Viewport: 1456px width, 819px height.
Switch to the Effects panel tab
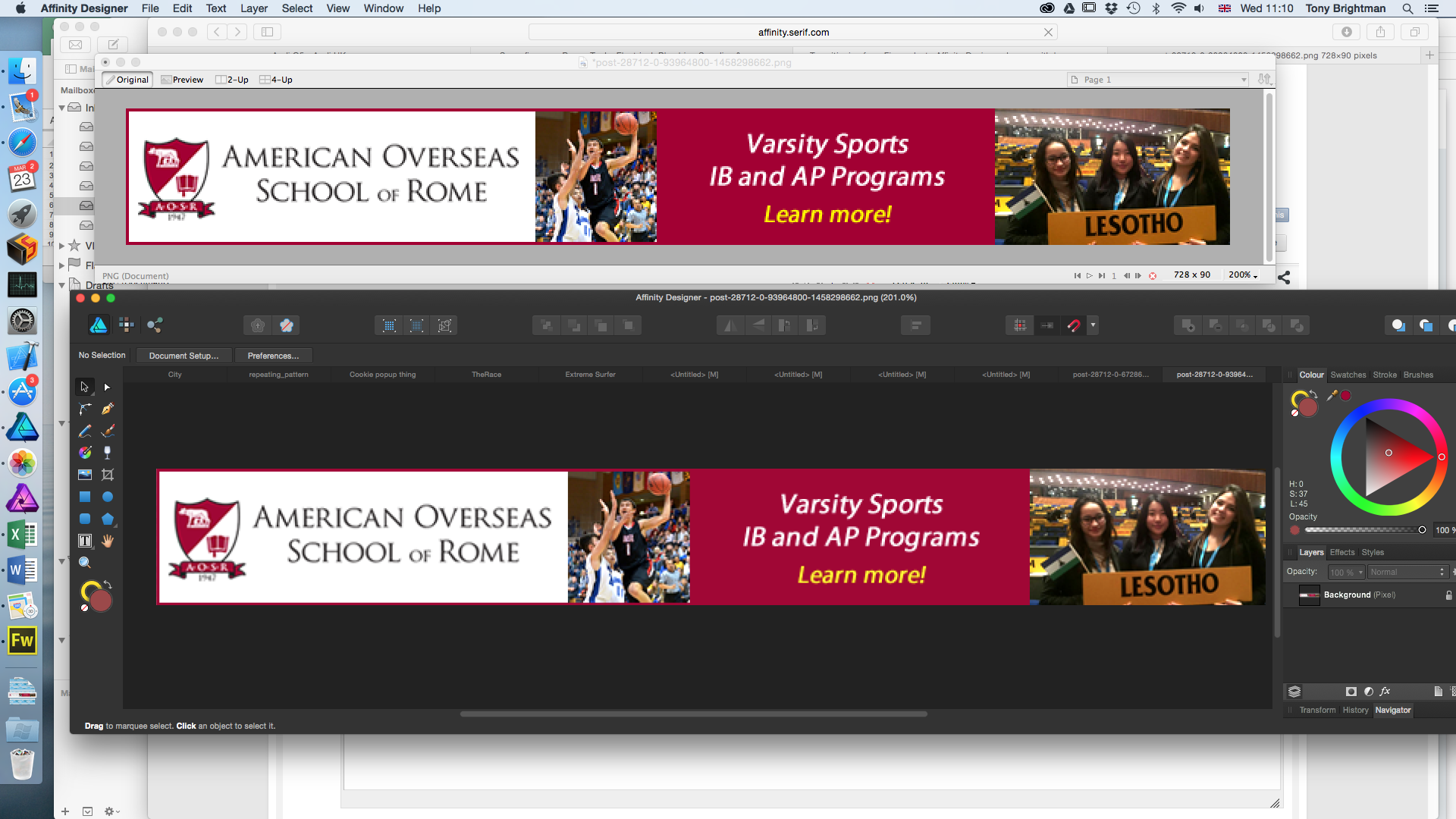pyautogui.click(x=1341, y=552)
